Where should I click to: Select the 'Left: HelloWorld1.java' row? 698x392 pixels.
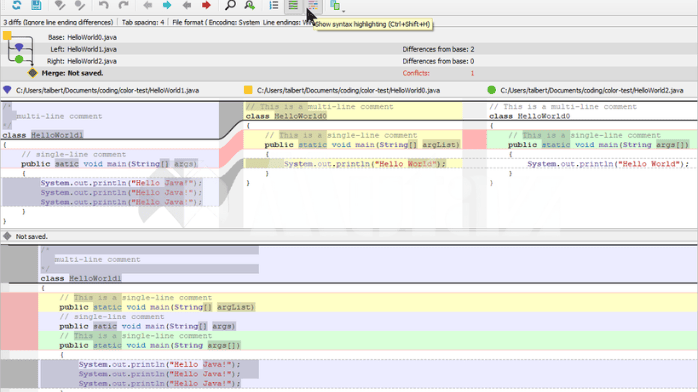[x=349, y=49]
